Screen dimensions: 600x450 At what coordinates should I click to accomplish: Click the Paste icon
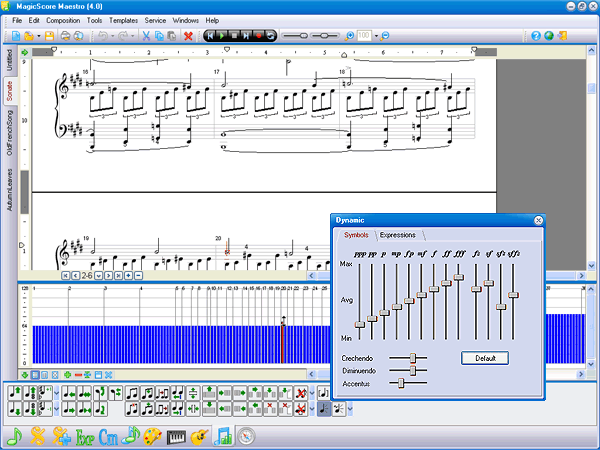(x=172, y=36)
